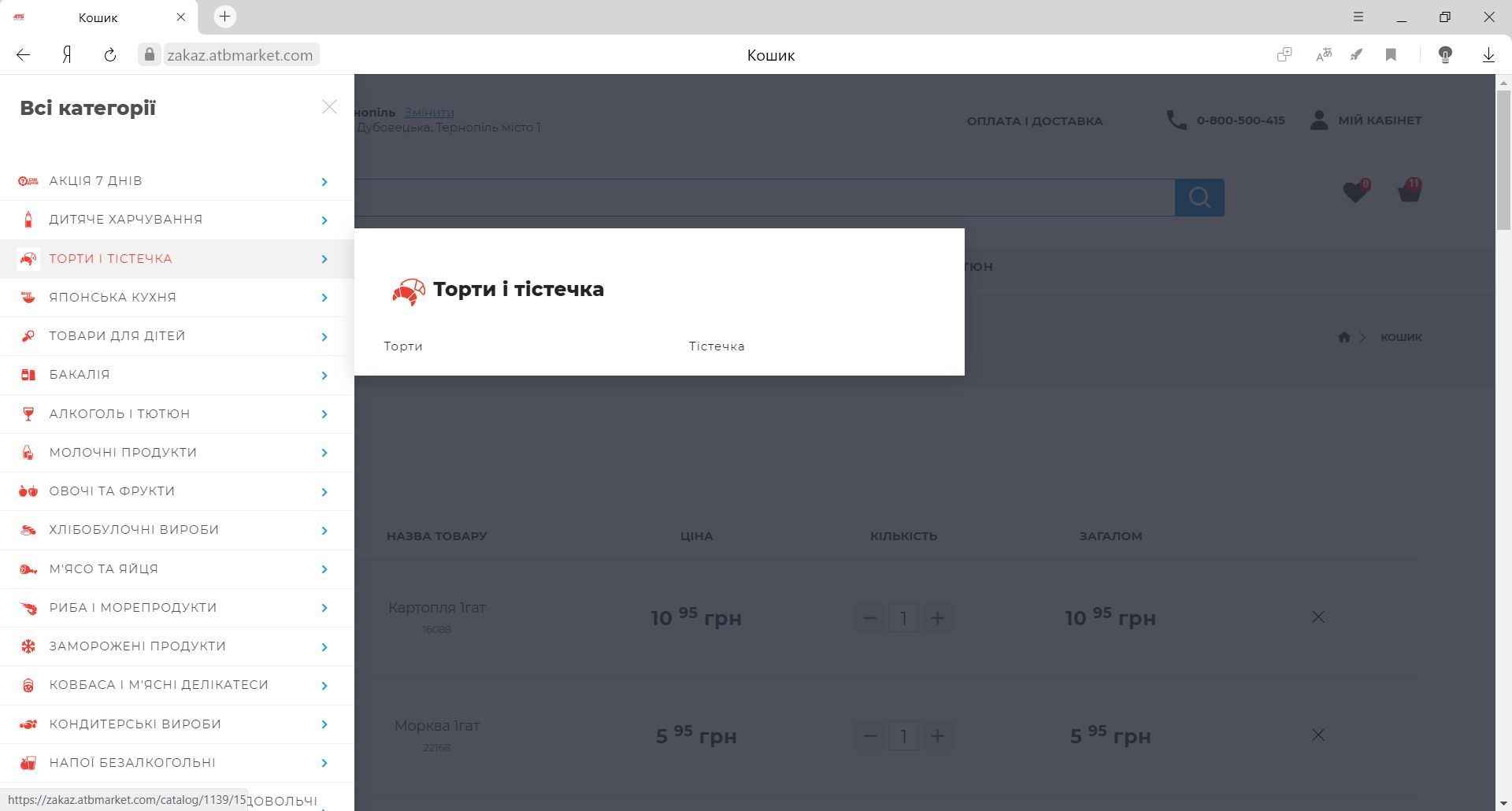This screenshot has height=811, width=1512.
Task: Expand the Молочні продукти category arrow
Action: coord(324,453)
